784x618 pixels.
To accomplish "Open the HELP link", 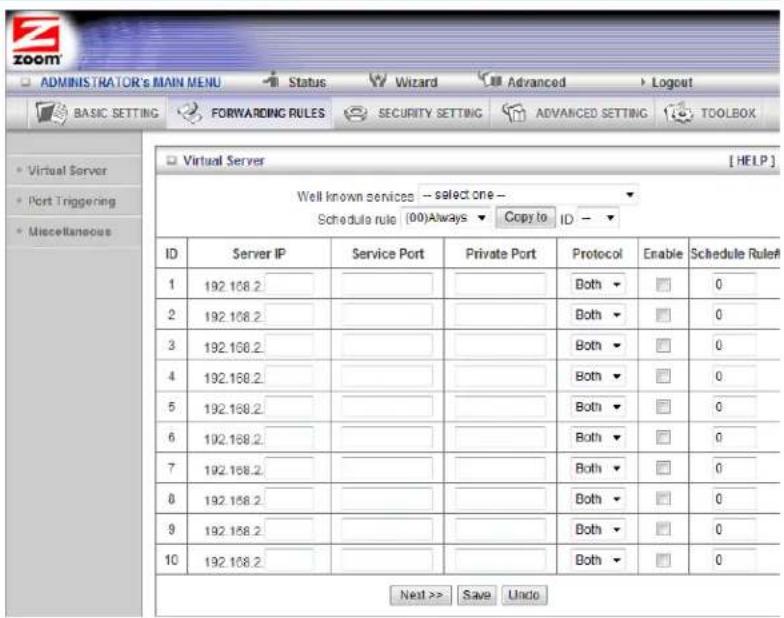I will point(752,160).
